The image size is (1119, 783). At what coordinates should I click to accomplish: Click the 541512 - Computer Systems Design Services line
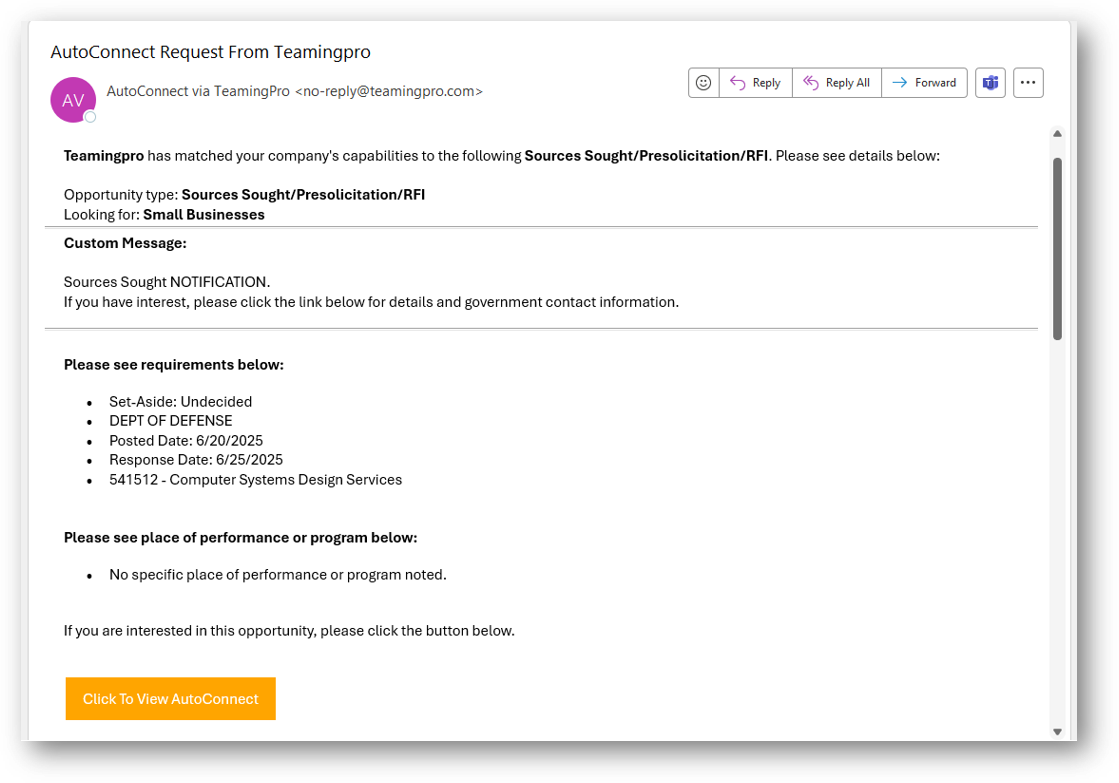pyautogui.click(x=255, y=480)
